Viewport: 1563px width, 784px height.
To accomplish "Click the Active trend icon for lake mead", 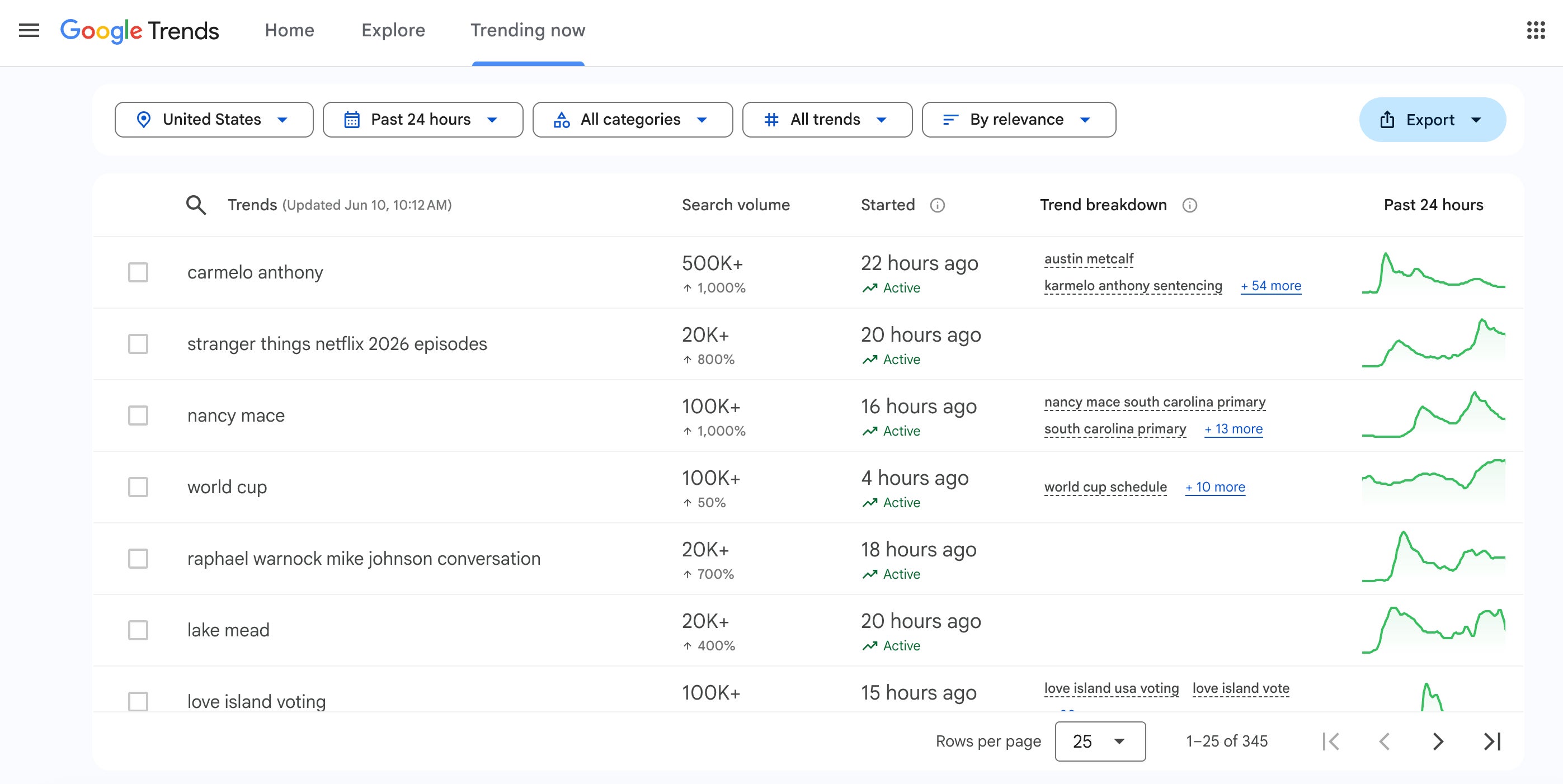I will coord(870,646).
